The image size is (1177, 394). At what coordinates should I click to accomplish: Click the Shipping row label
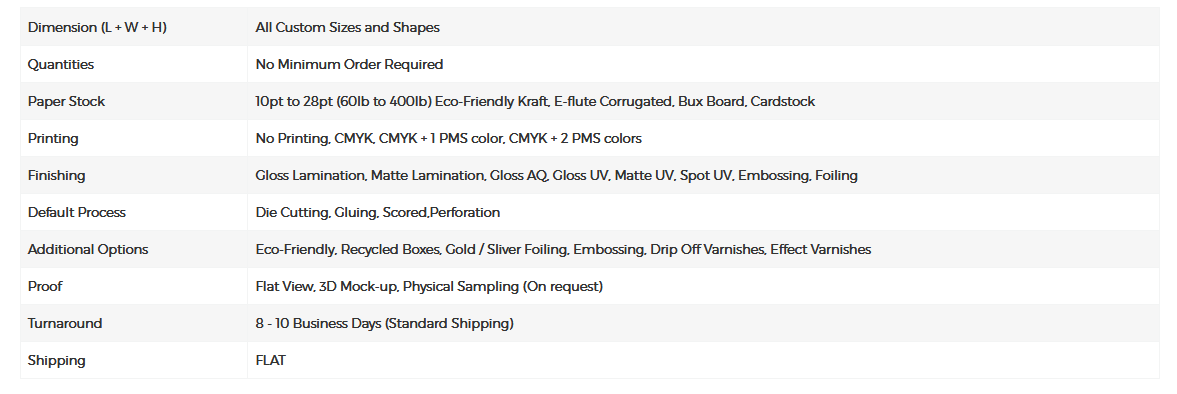point(56,360)
